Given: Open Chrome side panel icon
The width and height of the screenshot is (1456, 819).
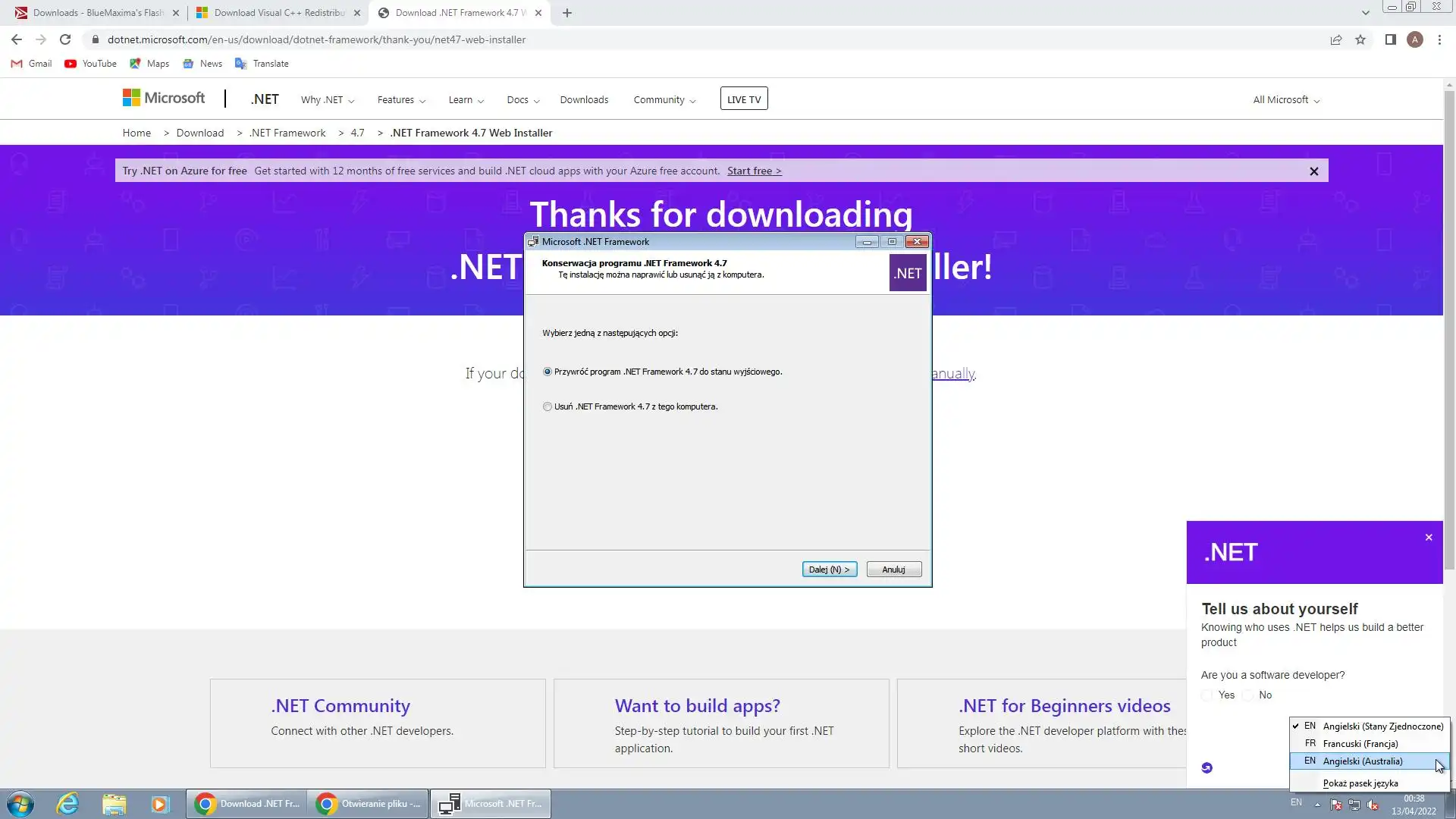Looking at the screenshot, I should tap(1390, 39).
